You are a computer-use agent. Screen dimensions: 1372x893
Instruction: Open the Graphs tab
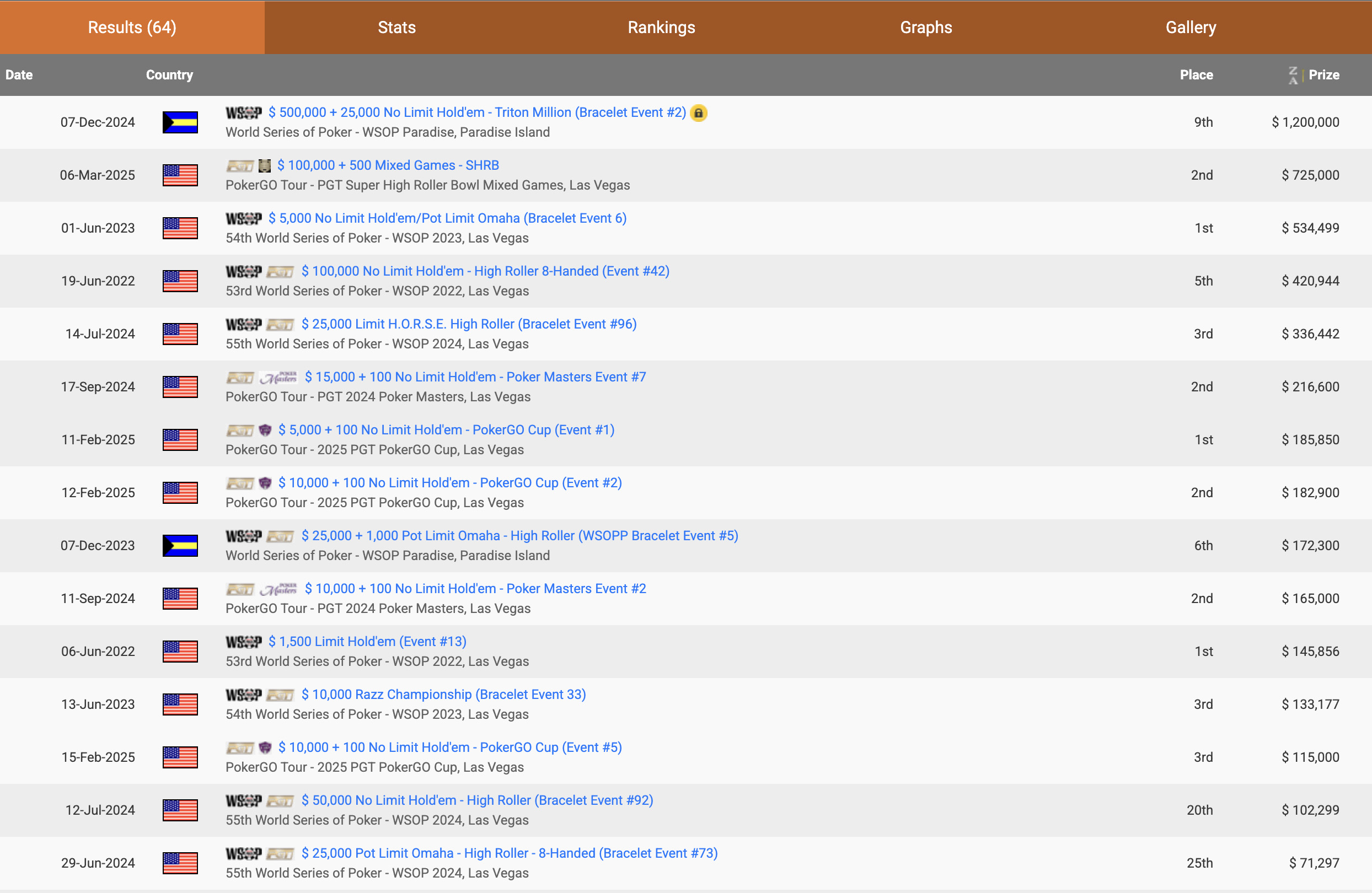926,27
